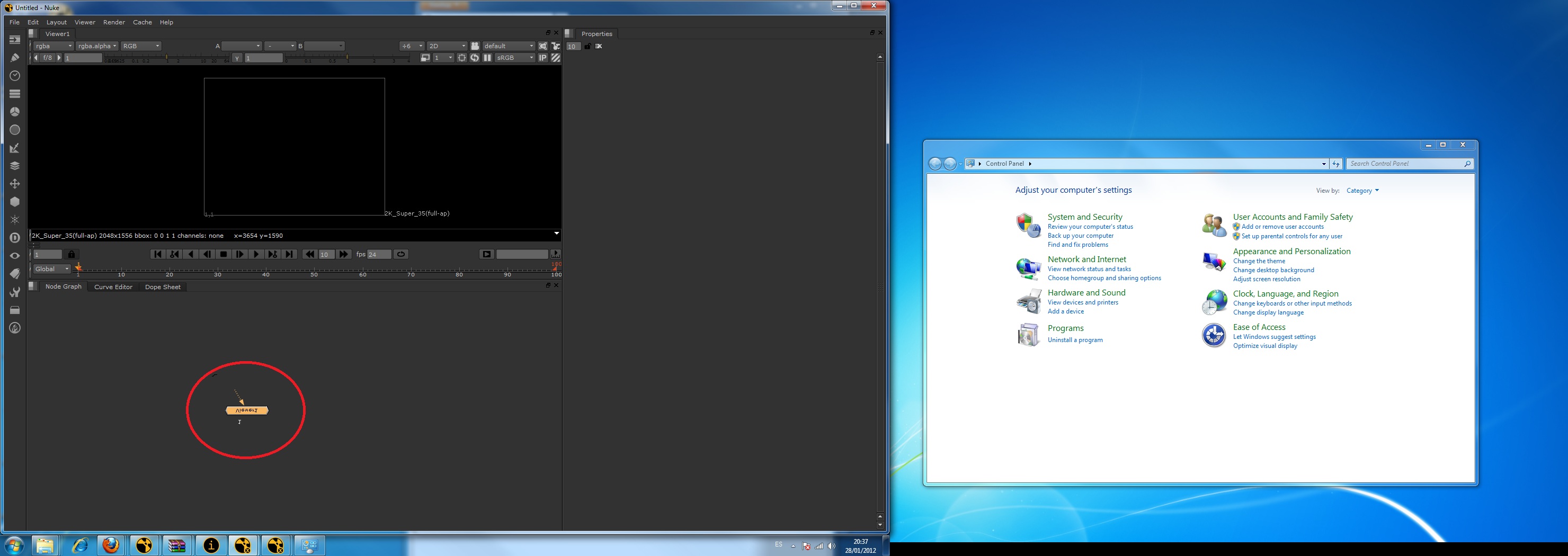The image size is (1568, 556).
Task: Click the 3D camera lock icon in Viewer
Action: point(475,46)
